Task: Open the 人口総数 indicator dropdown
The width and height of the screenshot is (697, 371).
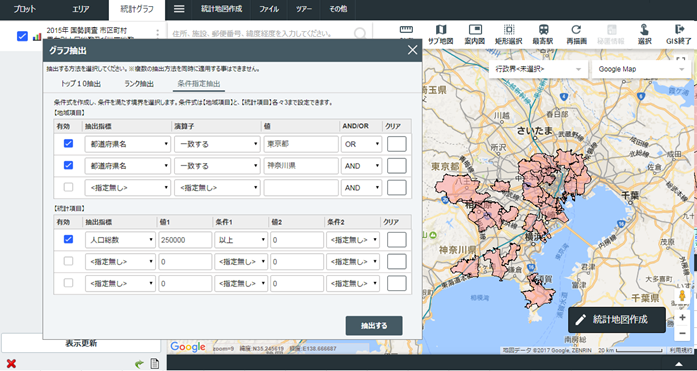Action: click(x=120, y=240)
